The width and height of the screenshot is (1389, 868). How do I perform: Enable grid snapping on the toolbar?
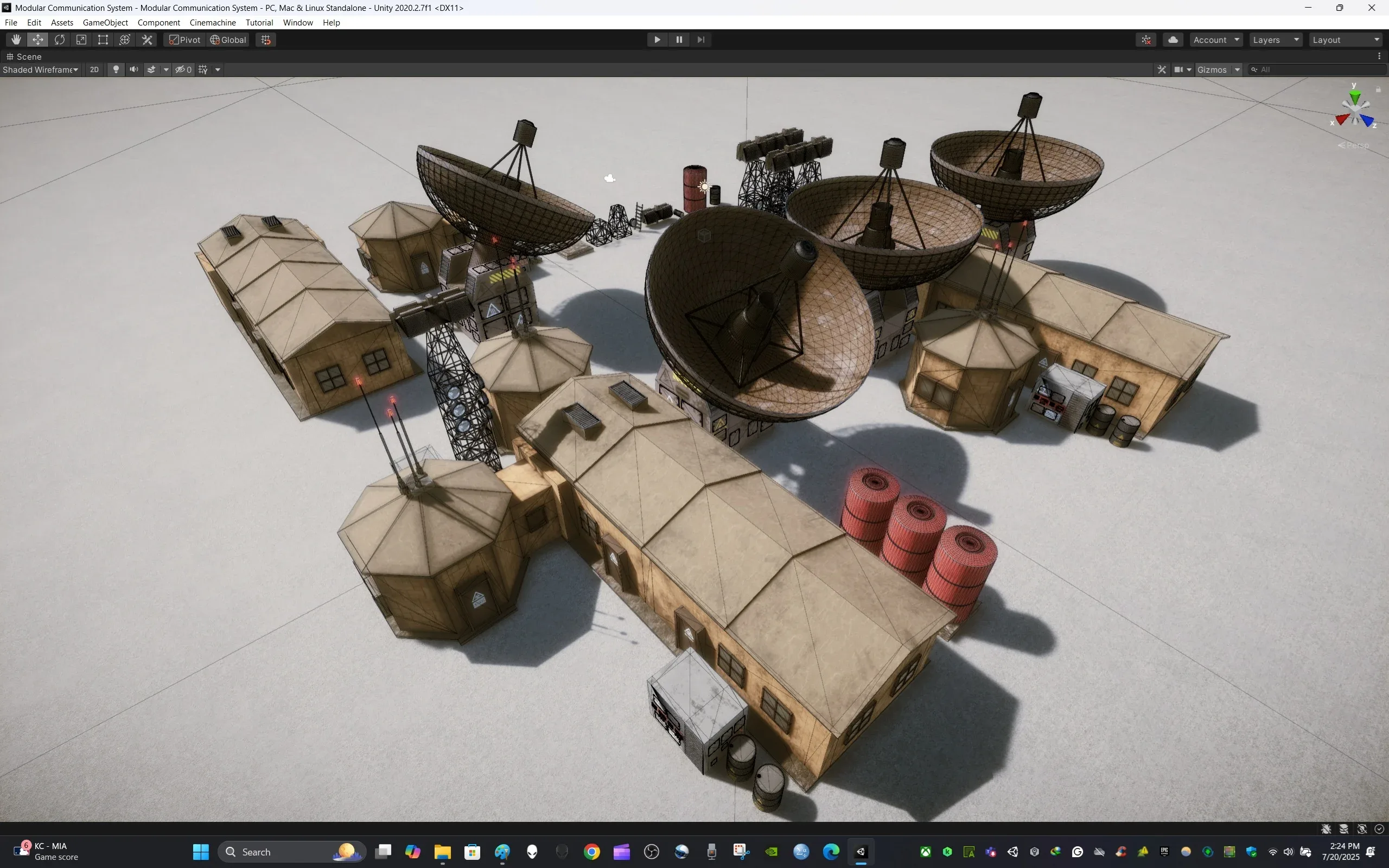pos(265,39)
